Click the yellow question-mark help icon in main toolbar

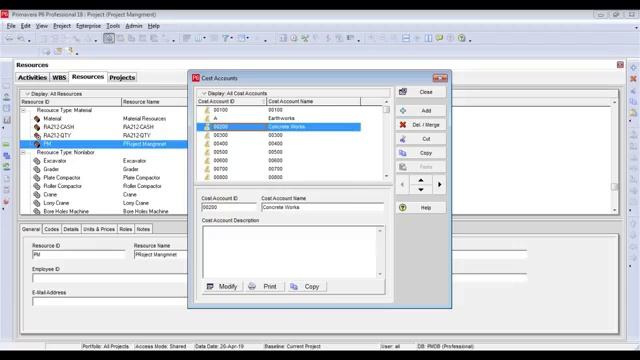461,38
